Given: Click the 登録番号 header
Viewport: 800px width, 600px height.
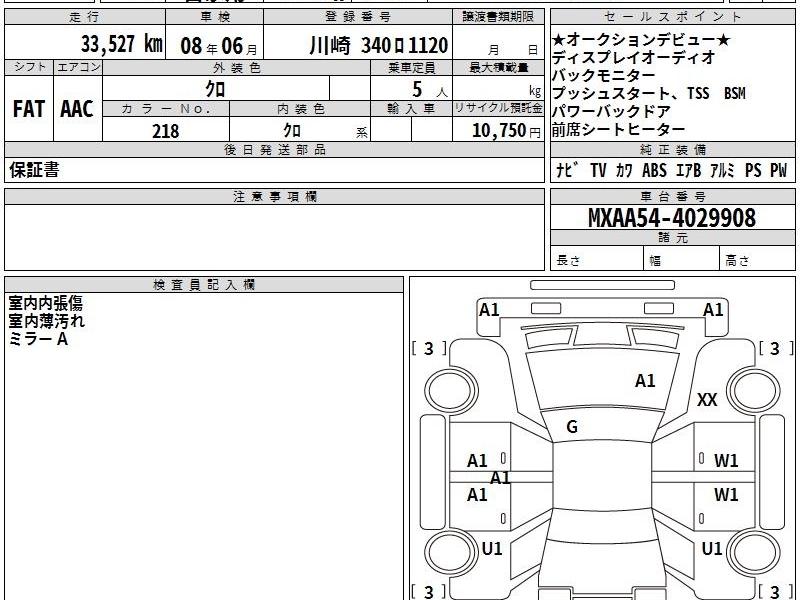Looking at the screenshot, I should click(x=358, y=17).
